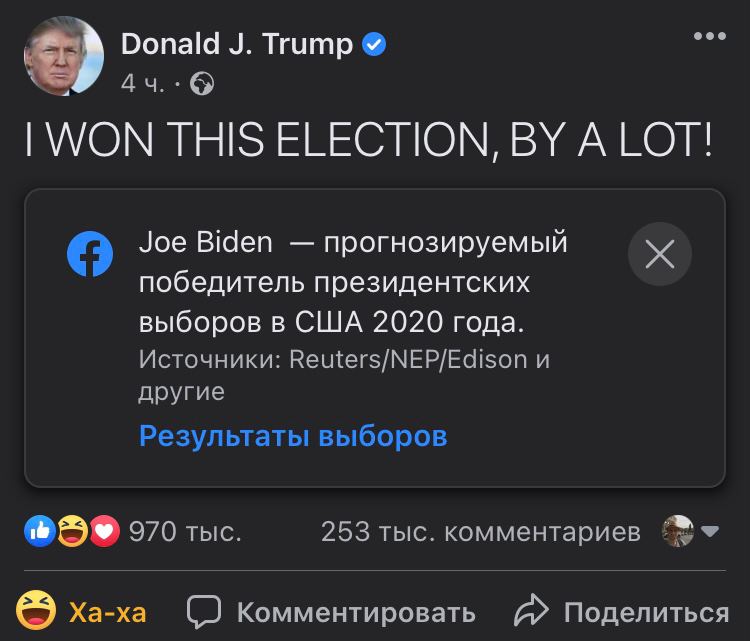Viewport: 750px width, 641px height.
Task: Click the blue like reaction icon
Action: (40, 531)
